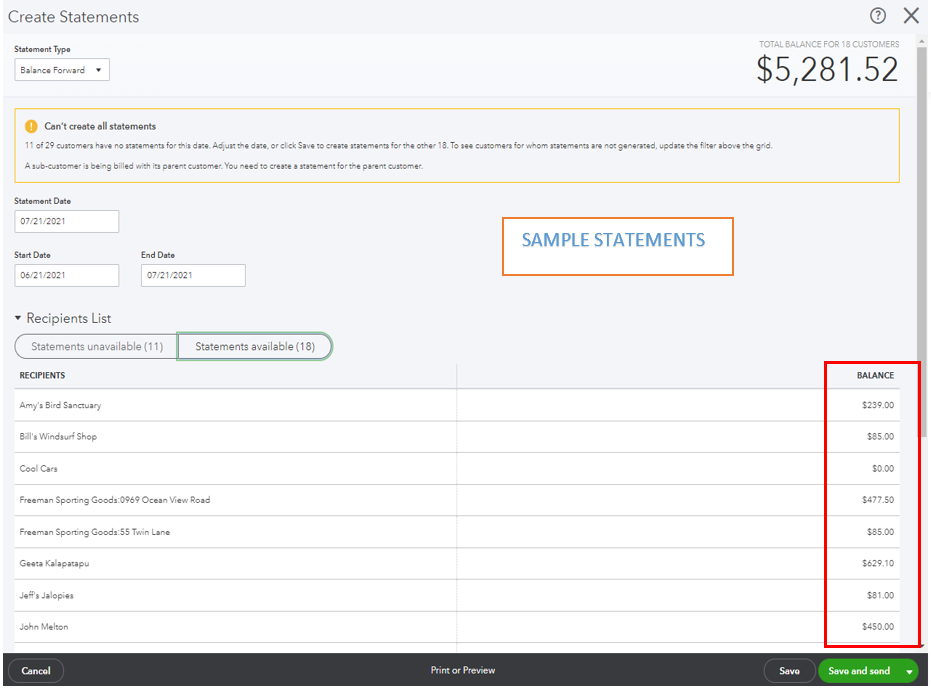Open the Statement Type dropdown
The width and height of the screenshot is (931, 689).
click(62, 70)
